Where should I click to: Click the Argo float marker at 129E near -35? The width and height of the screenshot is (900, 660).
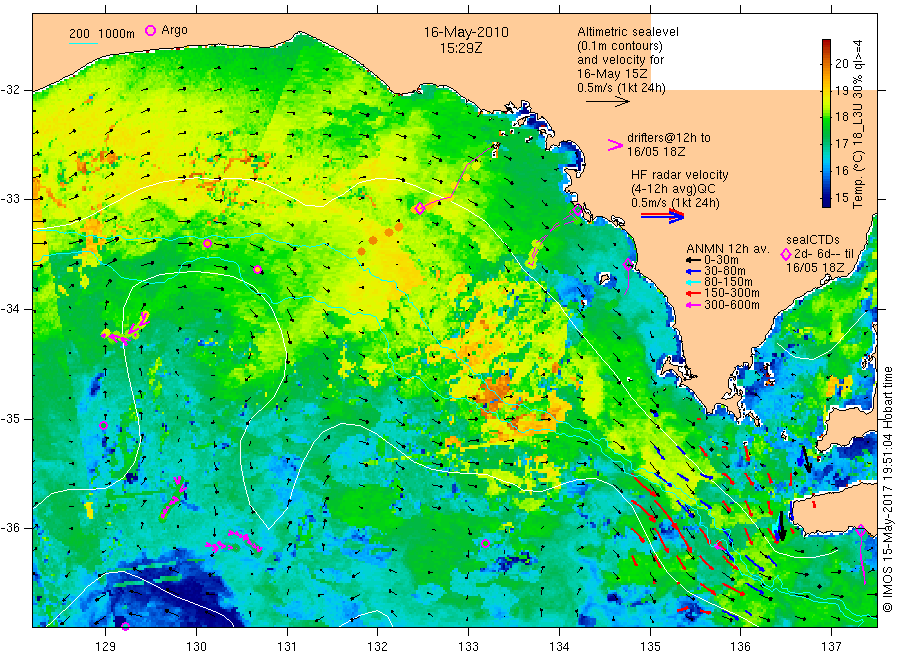(x=103, y=426)
